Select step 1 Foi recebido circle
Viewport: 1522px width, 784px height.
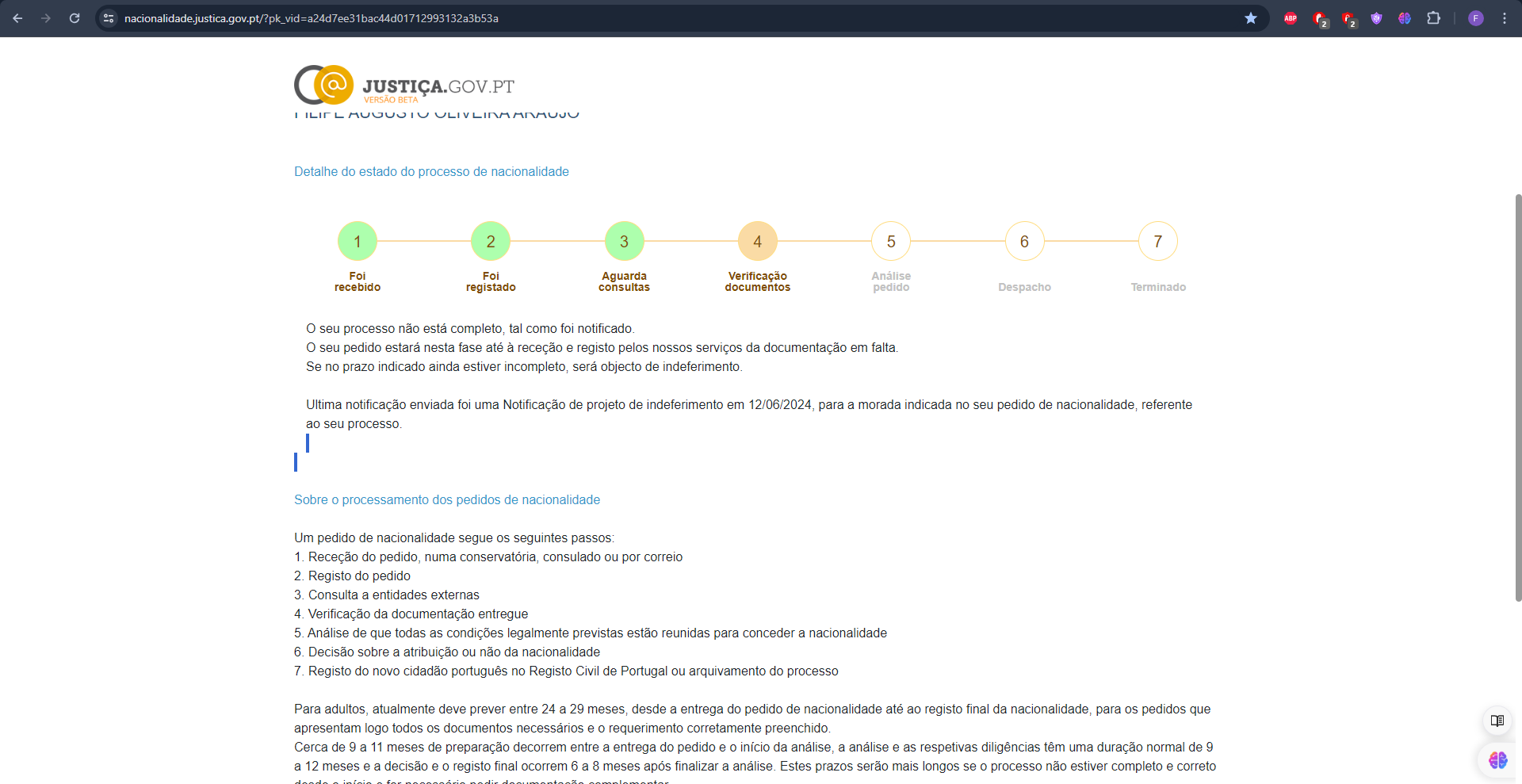click(358, 241)
